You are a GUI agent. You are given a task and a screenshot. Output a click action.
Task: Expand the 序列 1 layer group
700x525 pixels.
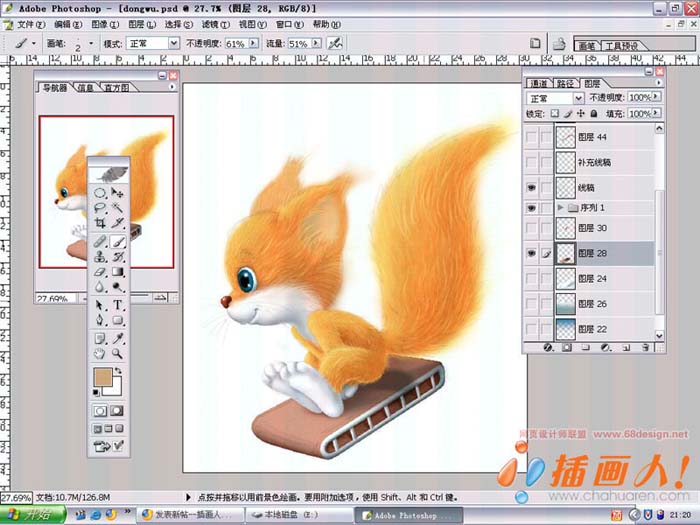click(561, 208)
